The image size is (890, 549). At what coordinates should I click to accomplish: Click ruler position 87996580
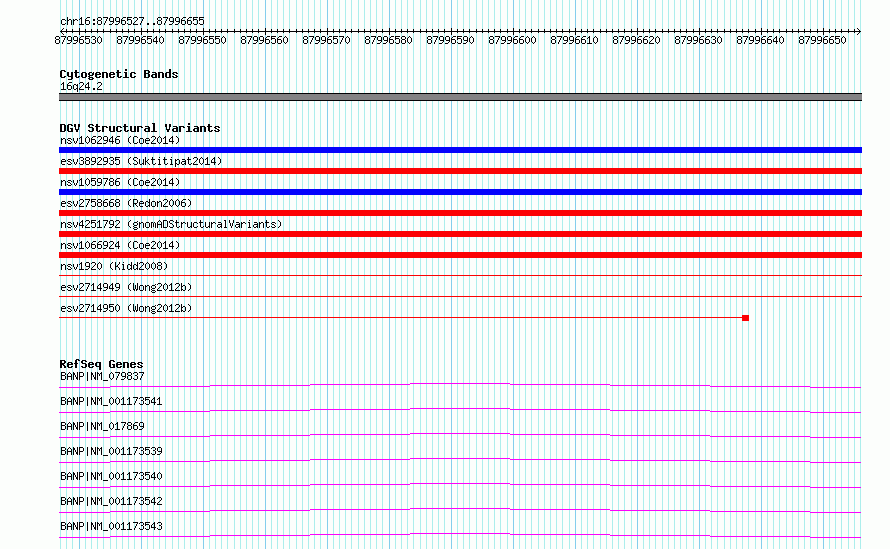[x=388, y=40]
